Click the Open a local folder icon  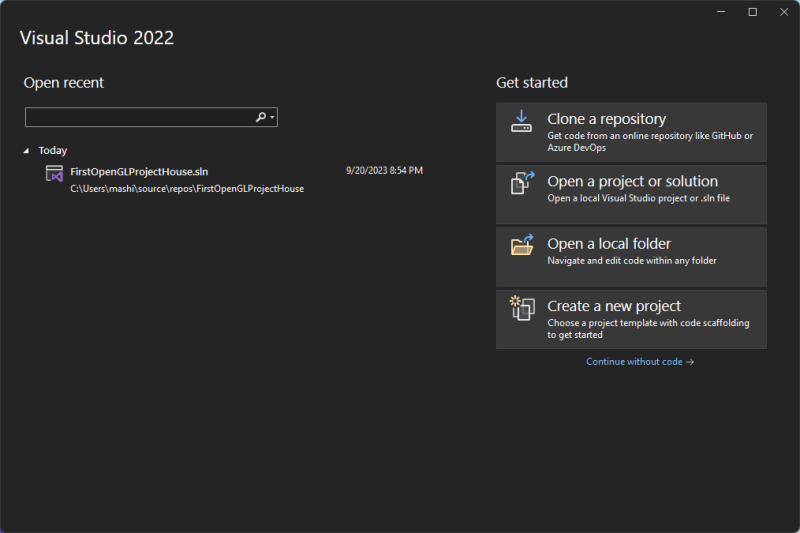(x=522, y=245)
